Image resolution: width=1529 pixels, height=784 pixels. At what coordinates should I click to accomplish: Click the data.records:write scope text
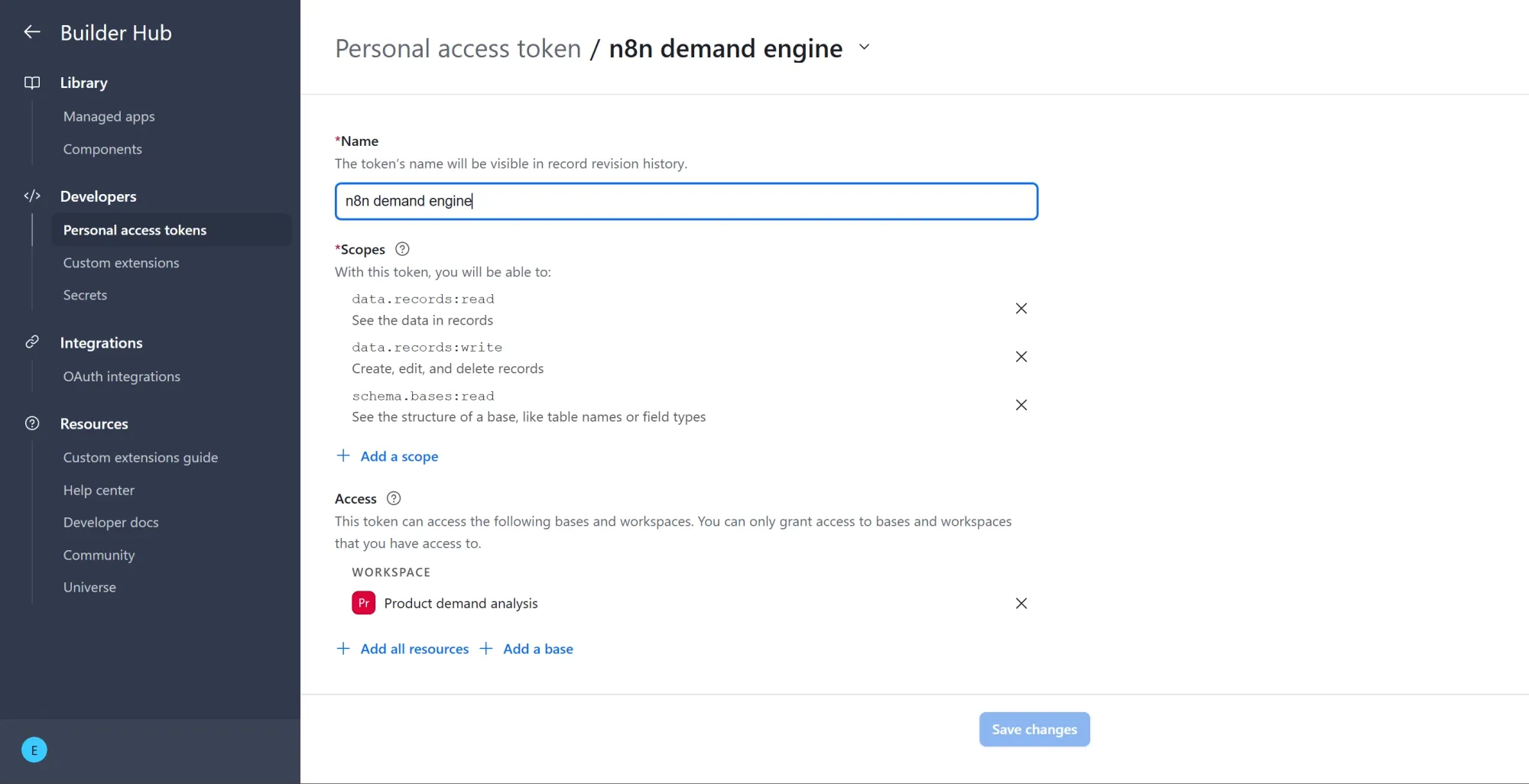(427, 347)
